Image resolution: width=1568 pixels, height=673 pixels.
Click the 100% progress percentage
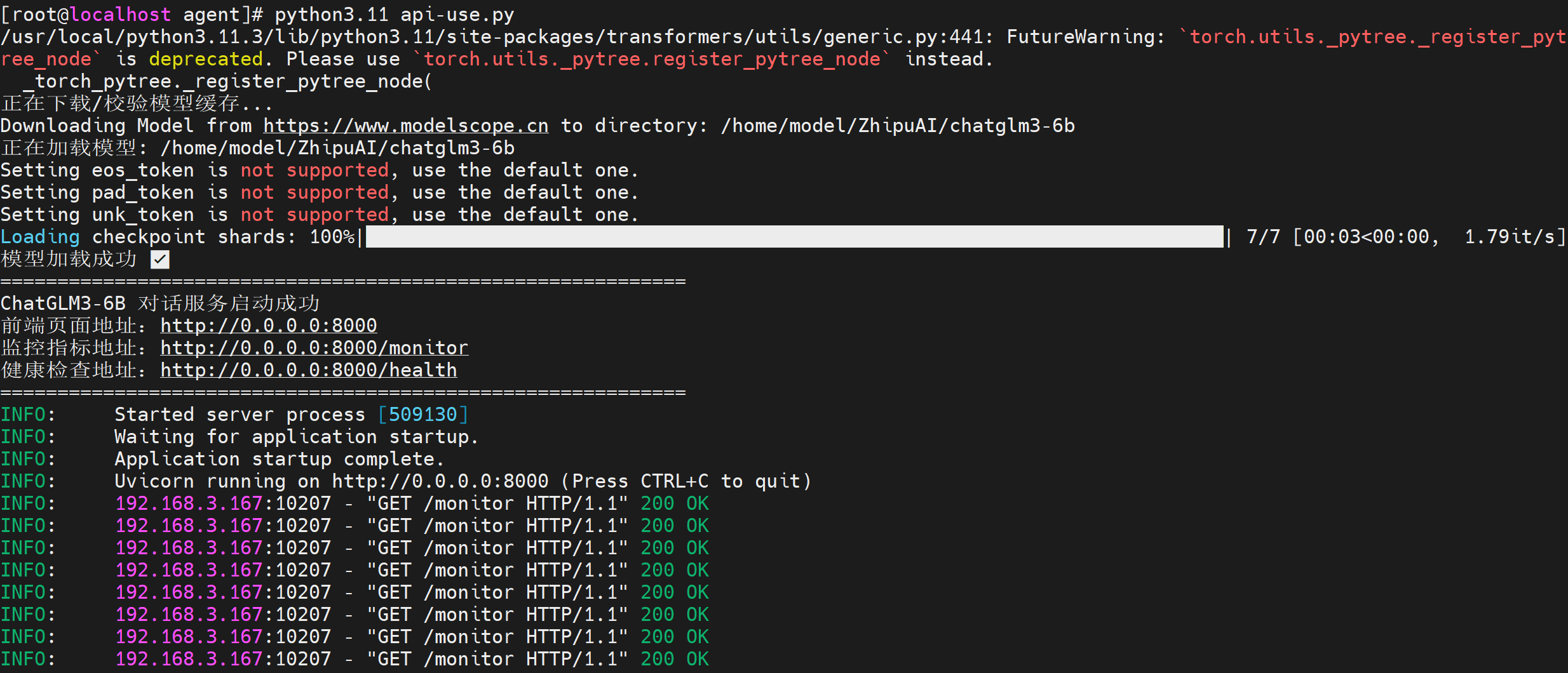pos(332,237)
